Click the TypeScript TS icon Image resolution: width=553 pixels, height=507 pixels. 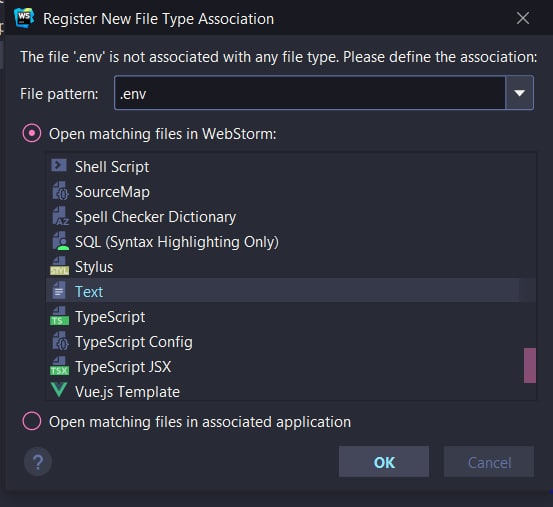[59, 316]
